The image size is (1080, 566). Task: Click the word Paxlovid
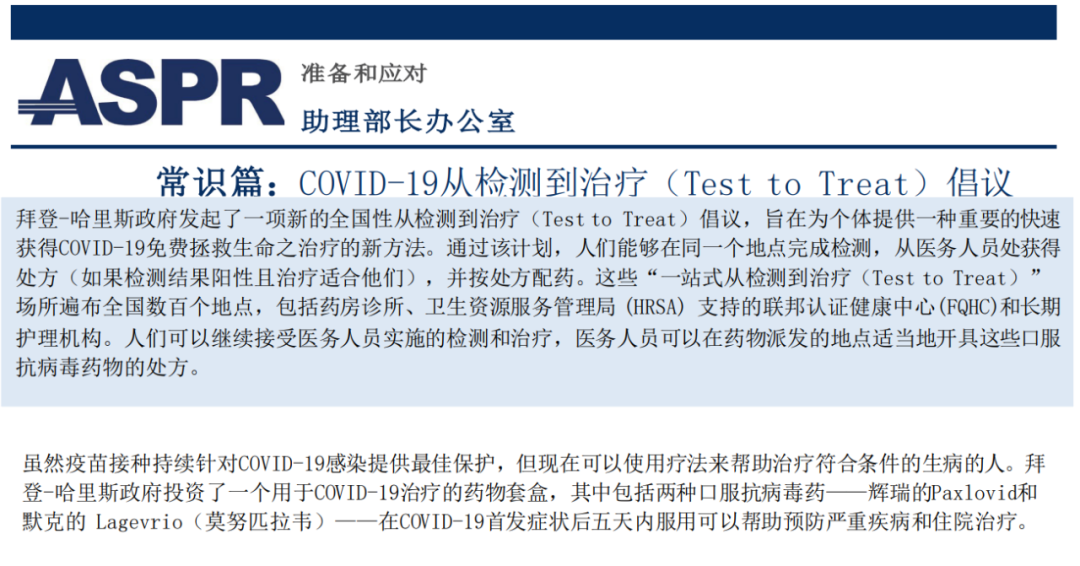[x=974, y=492]
